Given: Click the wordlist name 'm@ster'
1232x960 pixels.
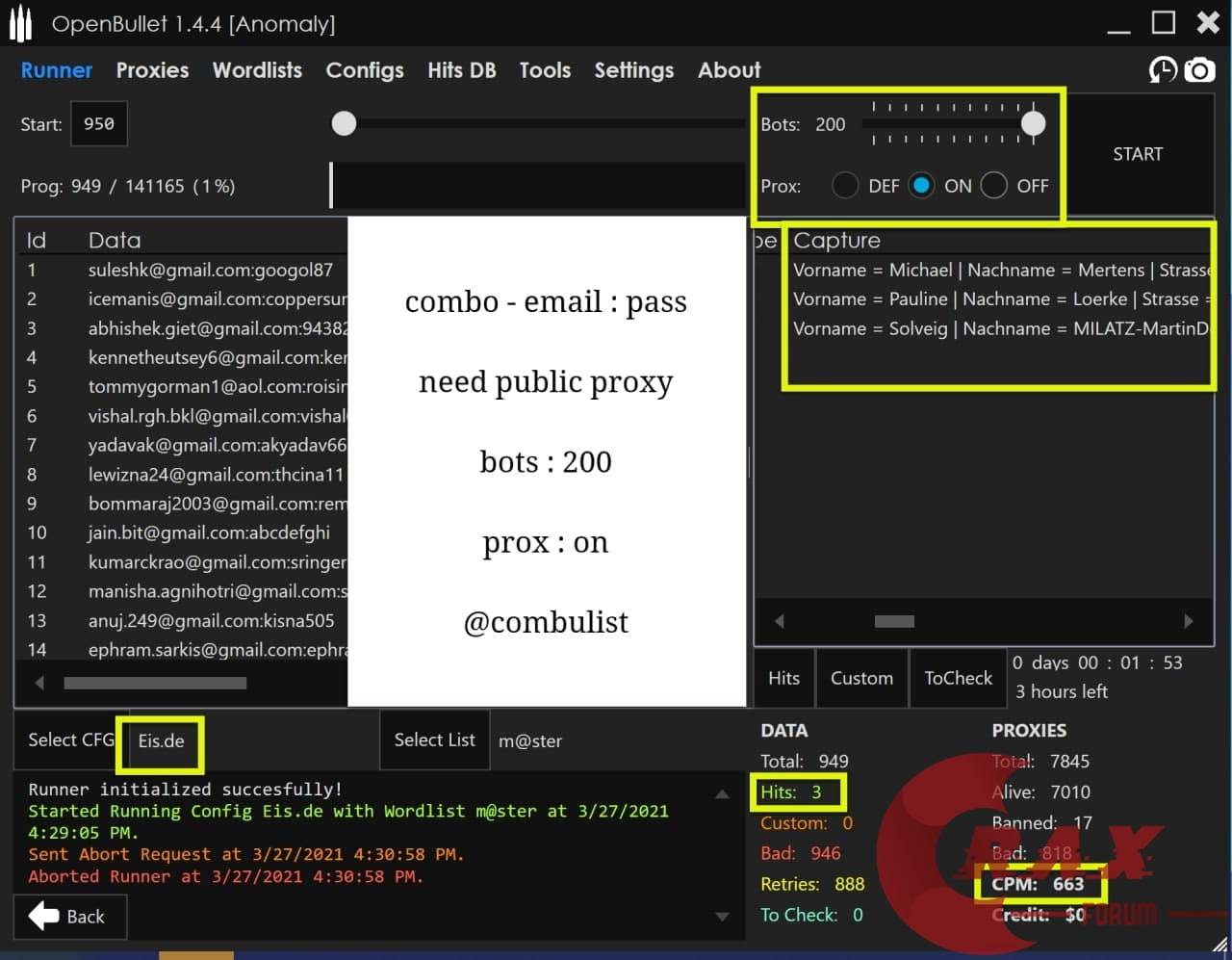Looking at the screenshot, I should (x=530, y=740).
